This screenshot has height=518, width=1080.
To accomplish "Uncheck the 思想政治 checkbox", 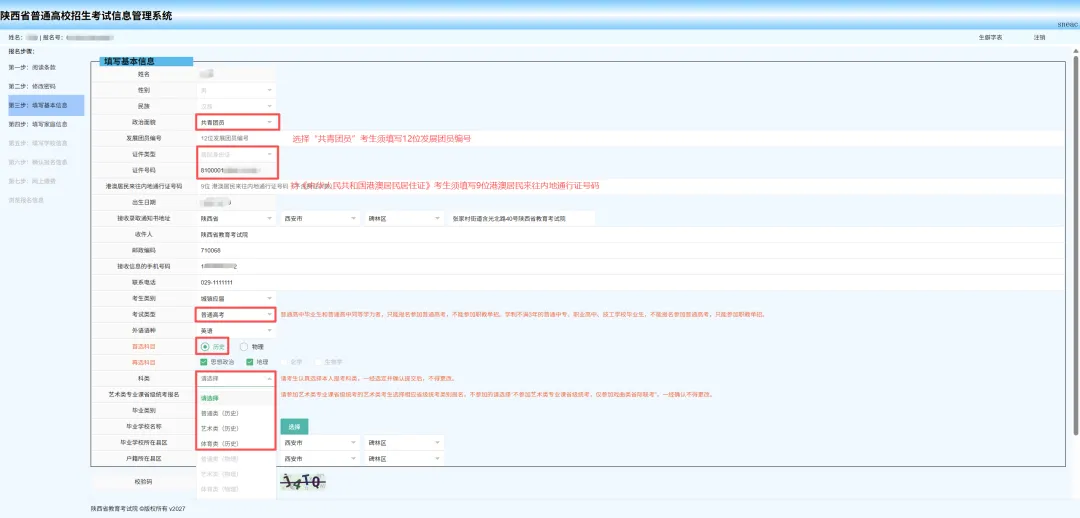I will point(204,362).
